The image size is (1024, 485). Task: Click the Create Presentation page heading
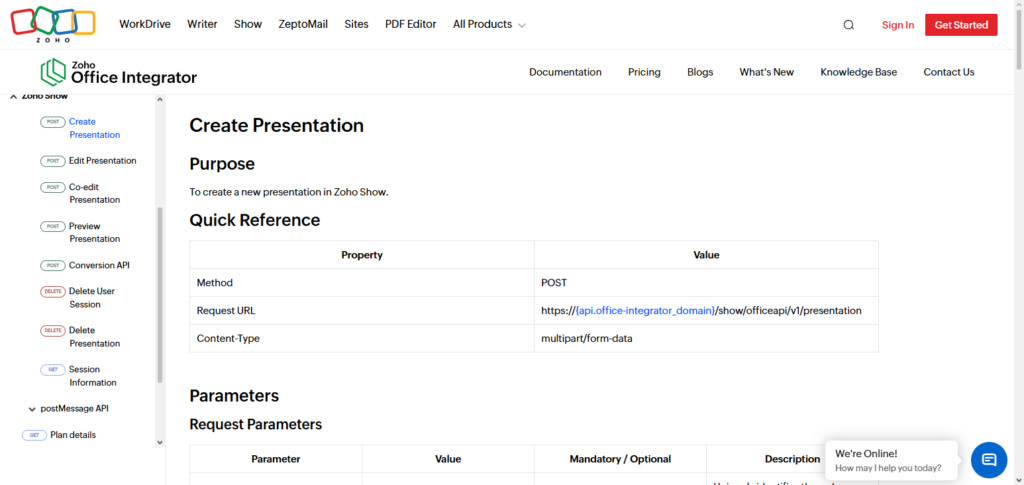tap(276, 125)
